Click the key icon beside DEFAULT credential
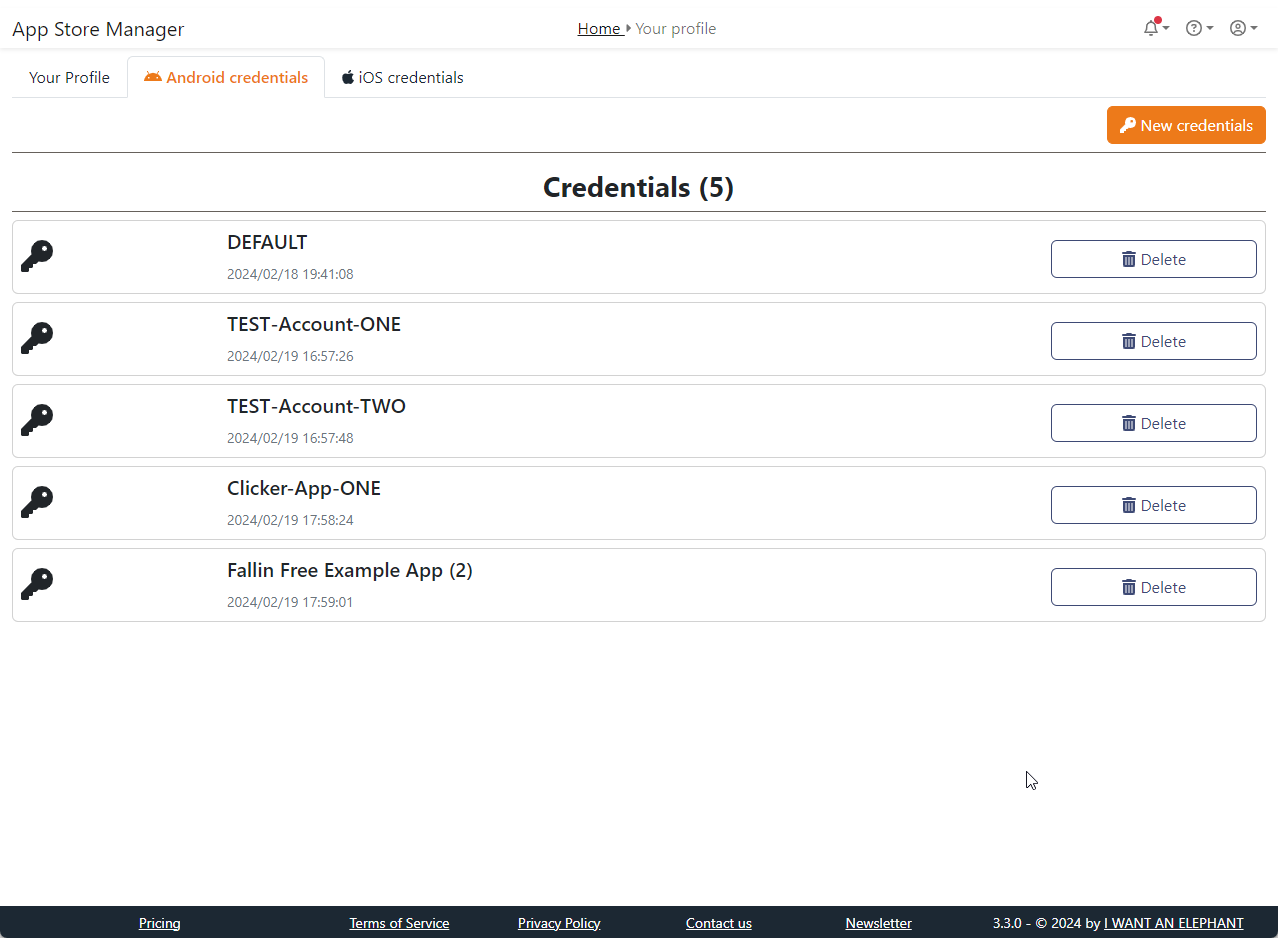This screenshot has width=1278, height=938. pos(37,257)
